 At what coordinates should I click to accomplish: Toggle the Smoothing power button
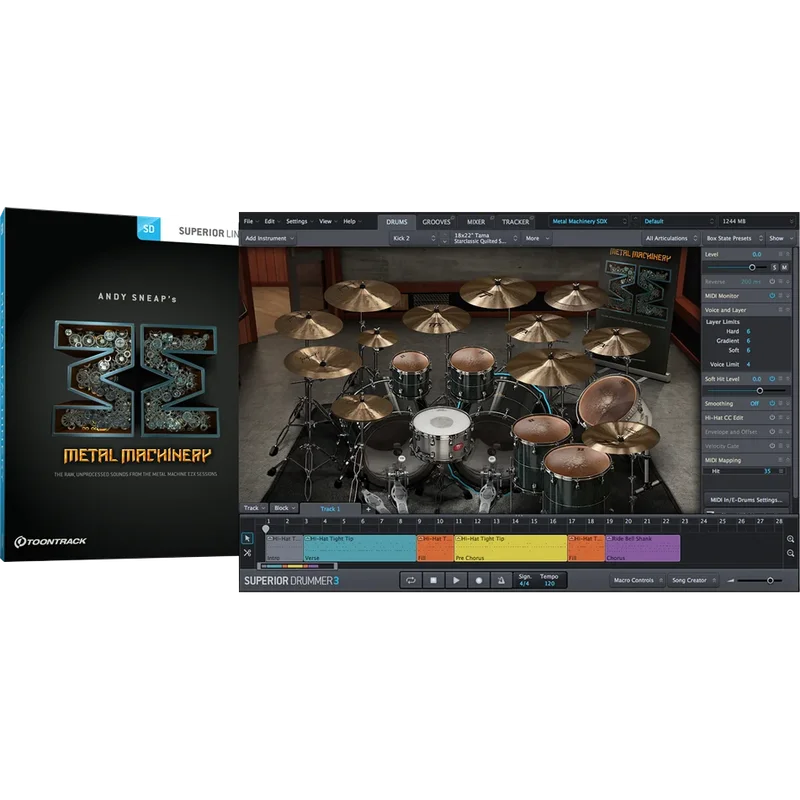pos(772,404)
